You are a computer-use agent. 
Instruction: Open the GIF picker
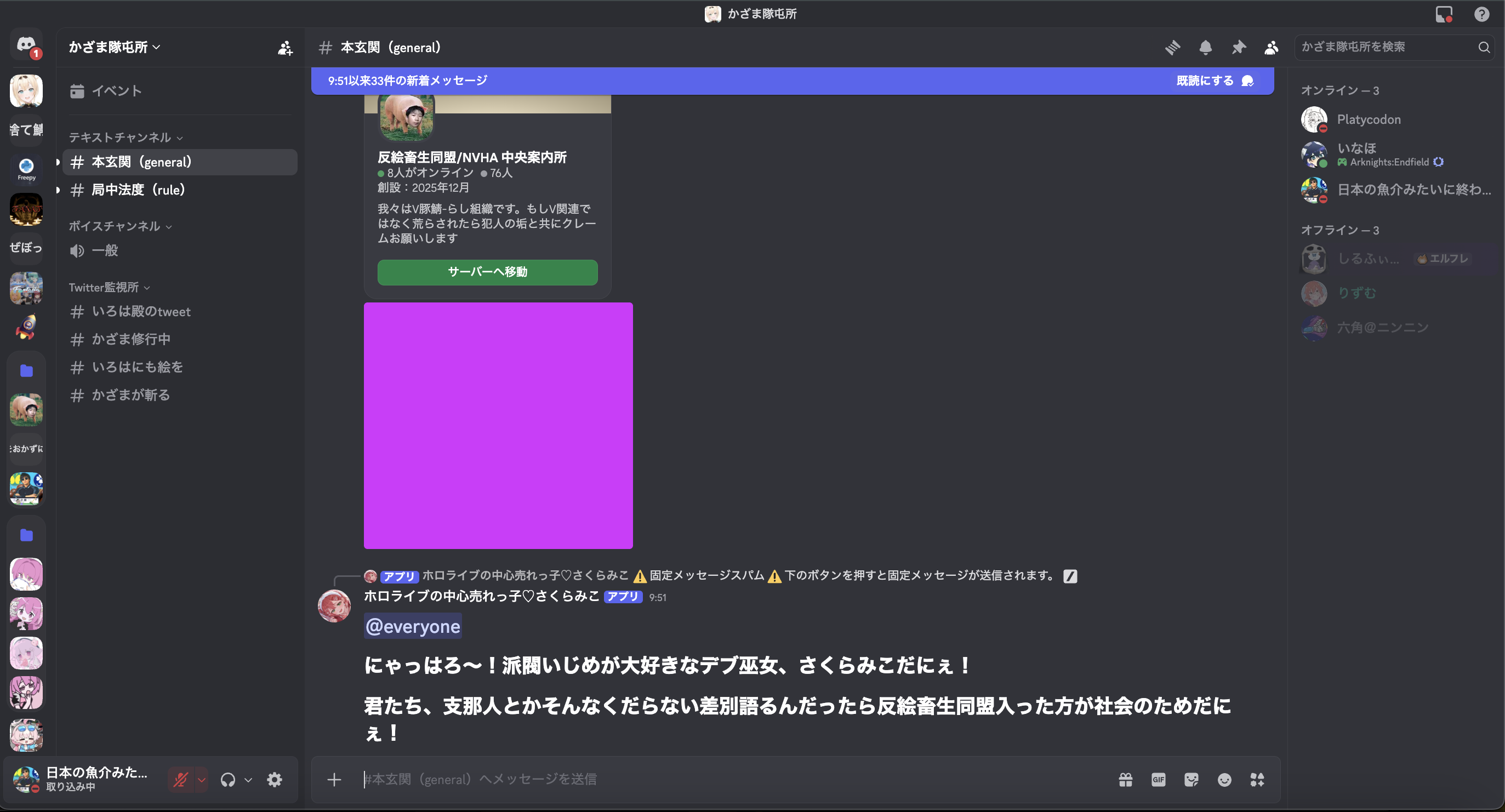(x=1158, y=779)
